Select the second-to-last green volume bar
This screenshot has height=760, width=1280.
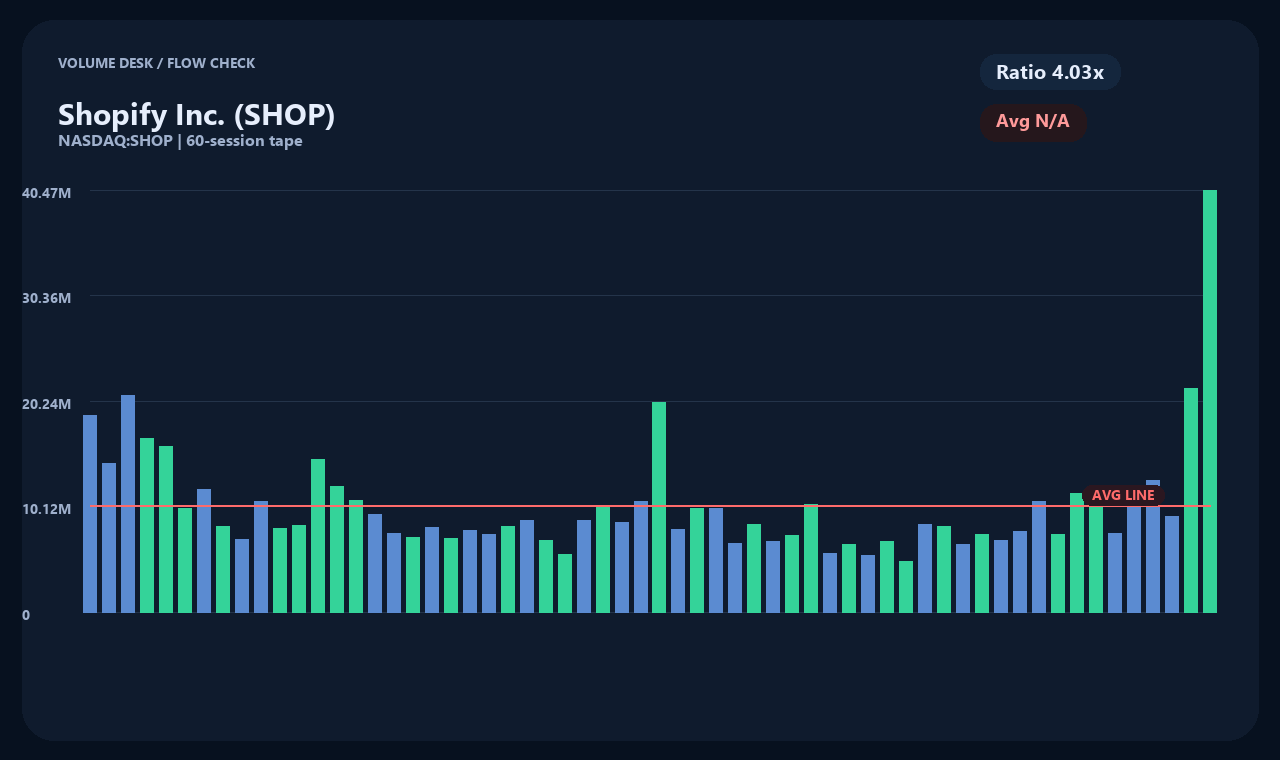pyautogui.click(x=1191, y=500)
